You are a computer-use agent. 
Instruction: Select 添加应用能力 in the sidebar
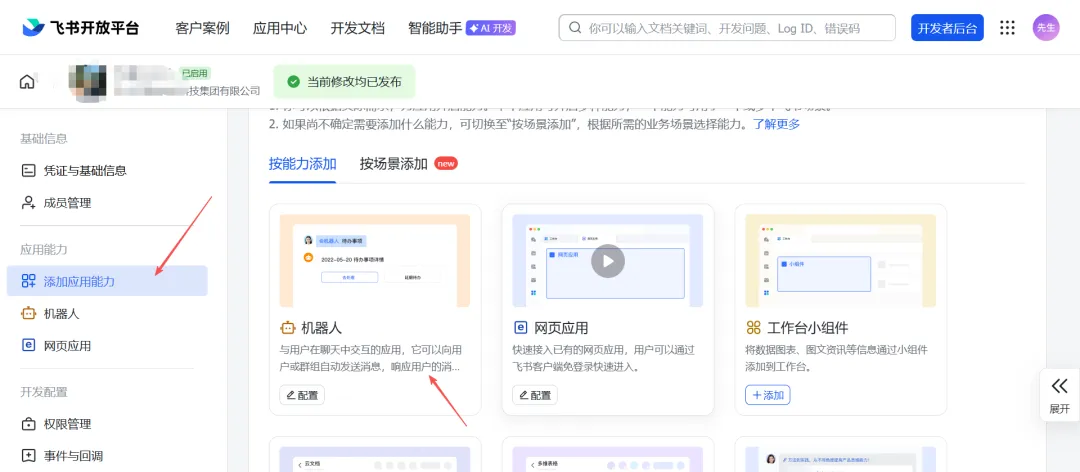[107, 281]
